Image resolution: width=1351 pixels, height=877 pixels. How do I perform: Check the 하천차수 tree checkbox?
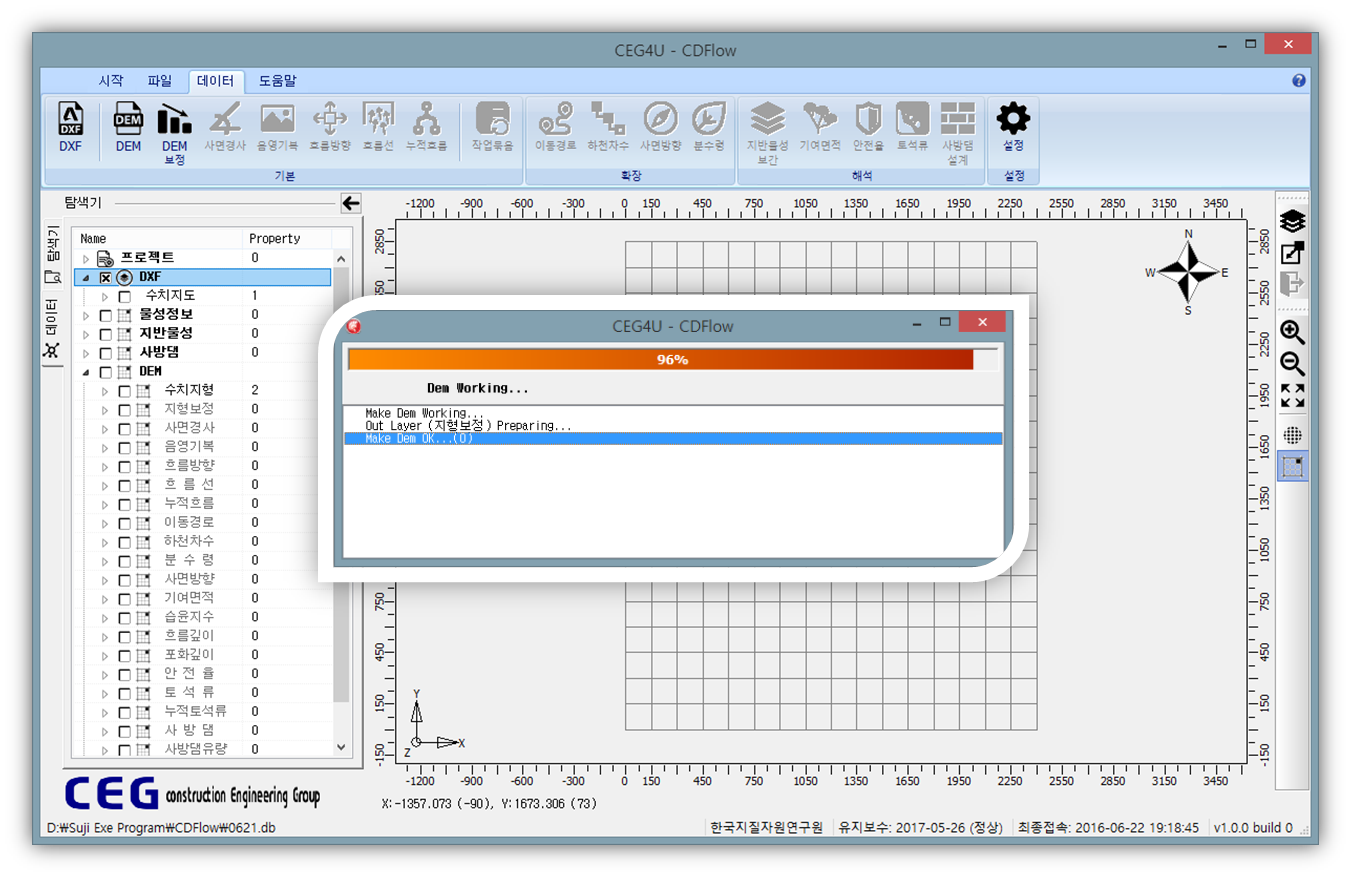coord(124,541)
